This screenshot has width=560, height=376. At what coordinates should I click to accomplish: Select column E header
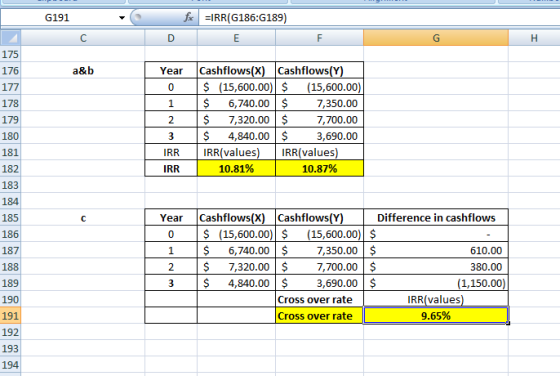point(236,38)
